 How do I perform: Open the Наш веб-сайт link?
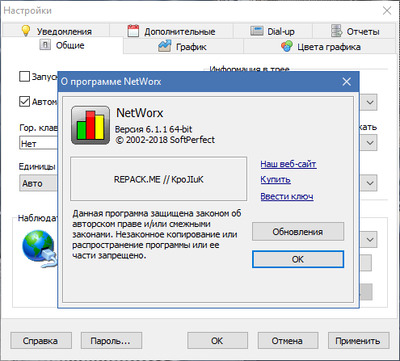(x=288, y=164)
